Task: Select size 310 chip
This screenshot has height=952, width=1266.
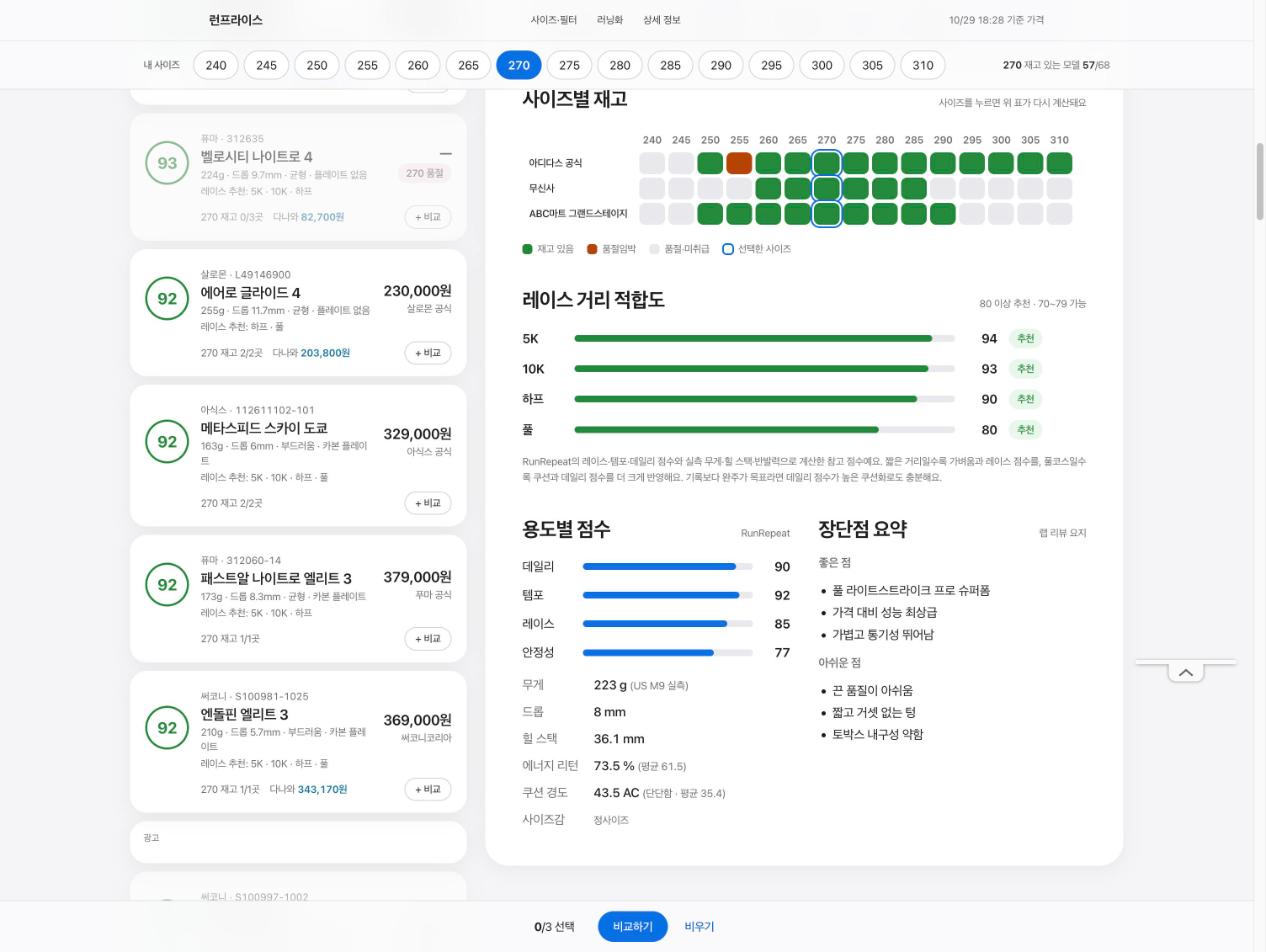Action: pyautogui.click(x=923, y=65)
